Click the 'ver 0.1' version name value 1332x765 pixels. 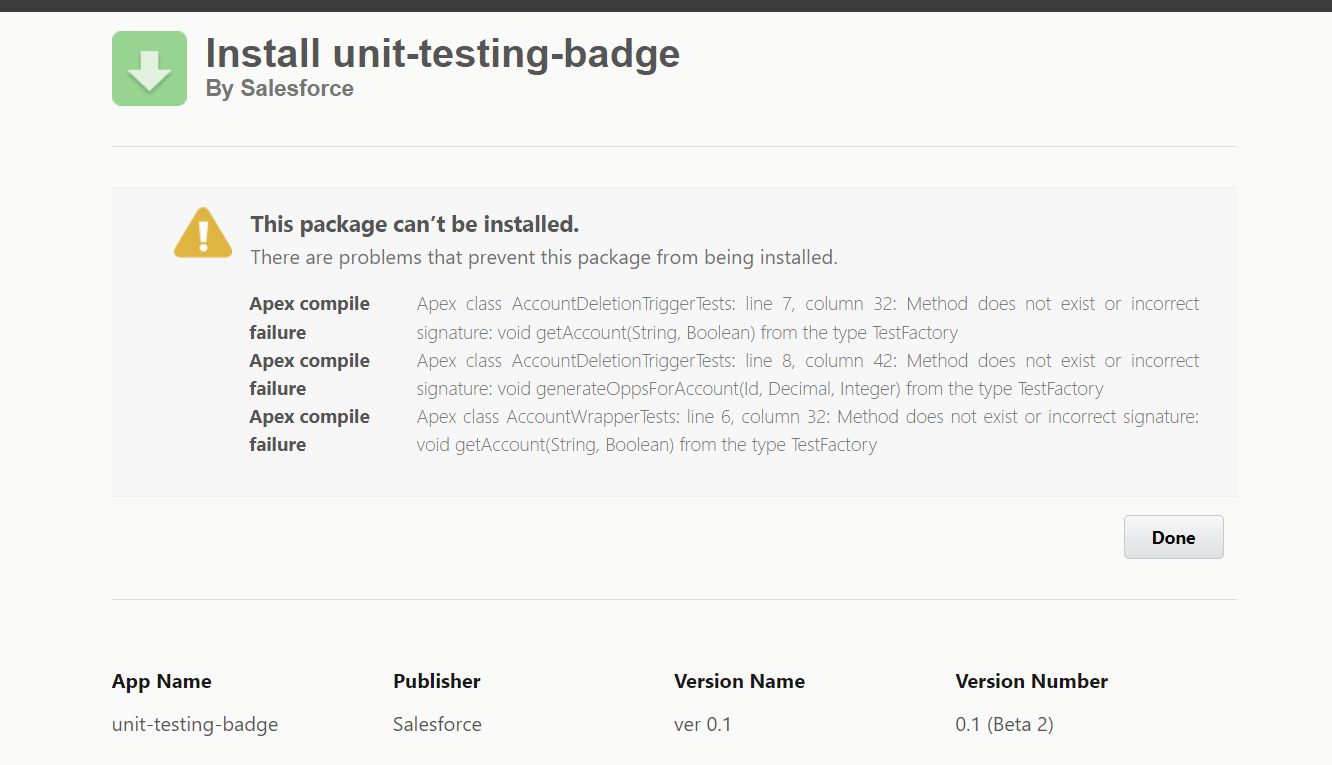coord(702,724)
